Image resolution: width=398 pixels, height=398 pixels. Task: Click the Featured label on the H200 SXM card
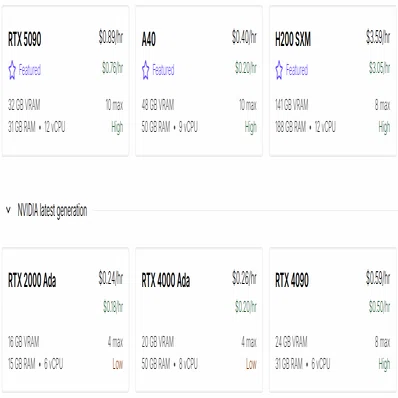pos(297,70)
